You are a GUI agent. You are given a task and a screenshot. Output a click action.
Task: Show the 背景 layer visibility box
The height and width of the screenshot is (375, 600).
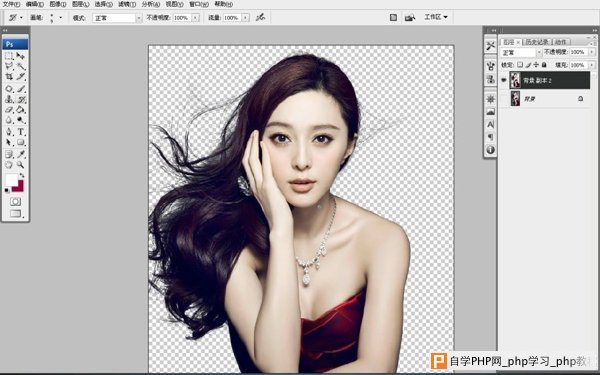click(504, 99)
